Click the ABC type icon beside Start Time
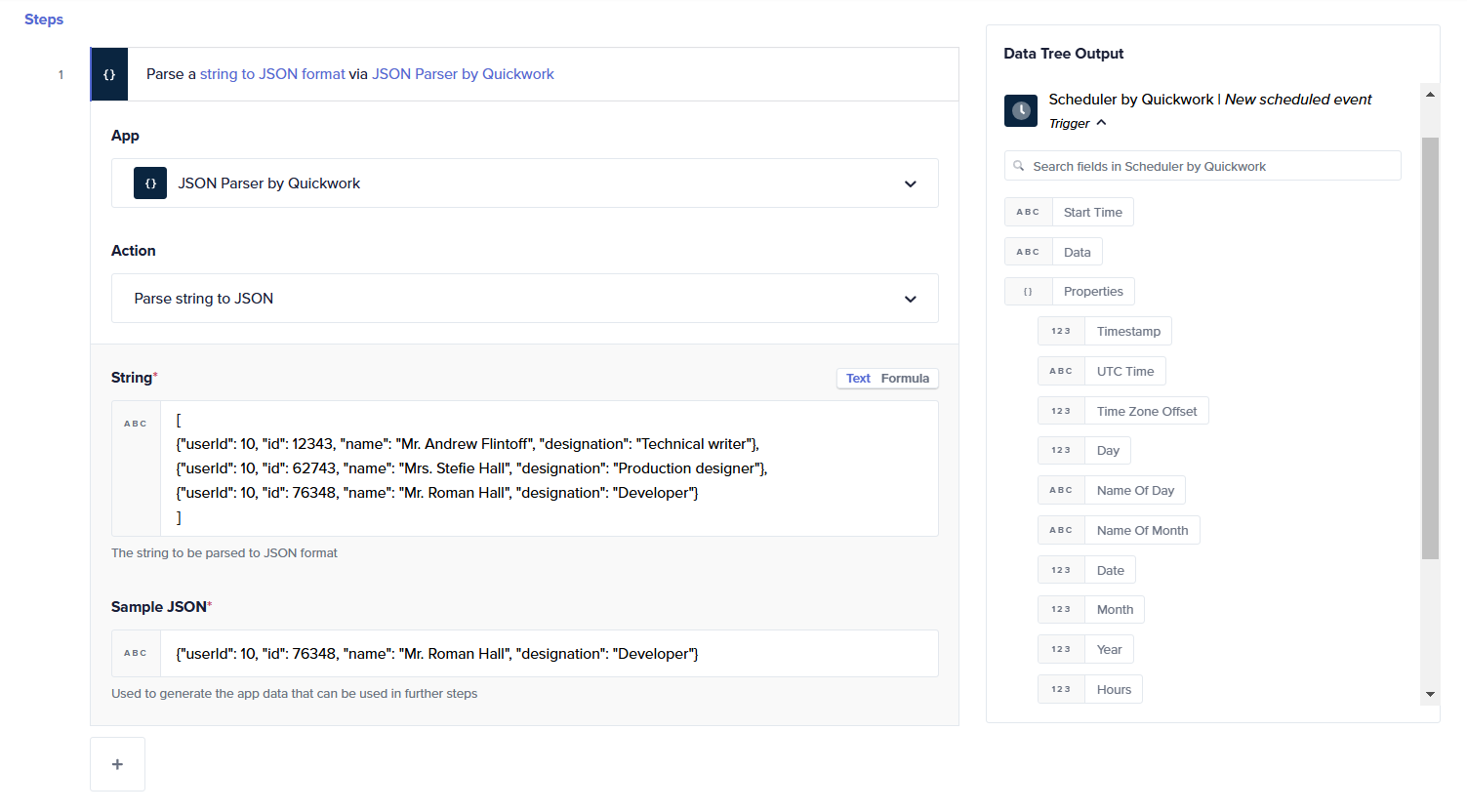The height and width of the screenshot is (812, 1467). click(x=1028, y=212)
